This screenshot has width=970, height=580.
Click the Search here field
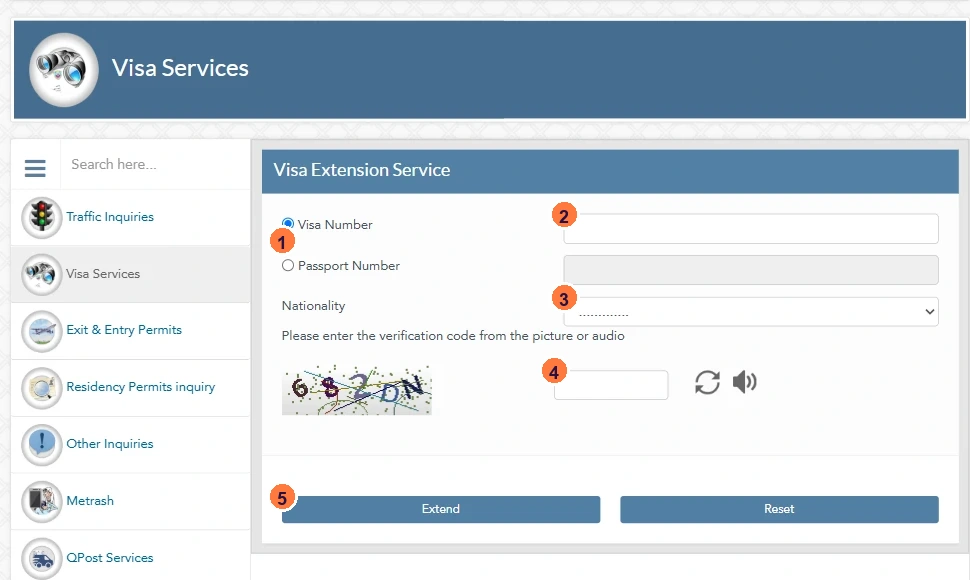(x=155, y=164)
